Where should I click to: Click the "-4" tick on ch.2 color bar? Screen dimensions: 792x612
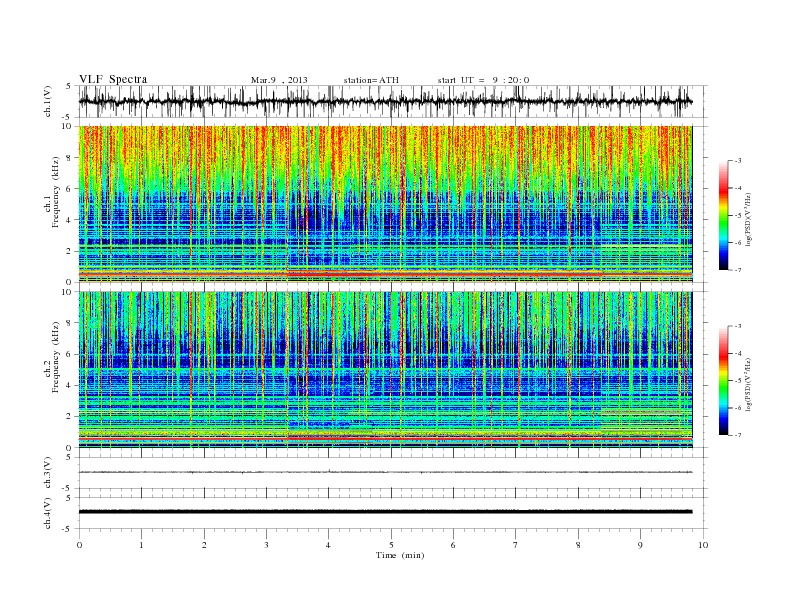[738, 353]
